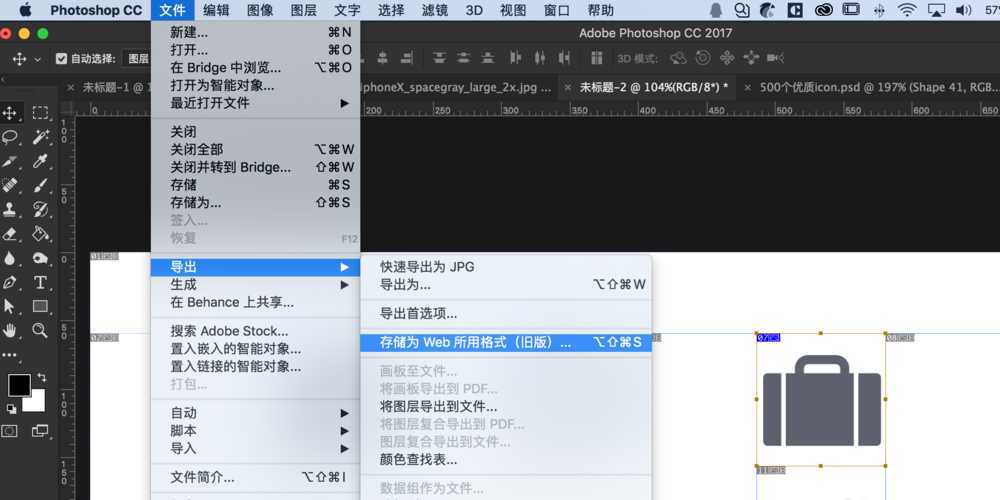This screenshot has width=1000, height=500.
Task: Click the black foreground color swatch
Action: [19, 386]
